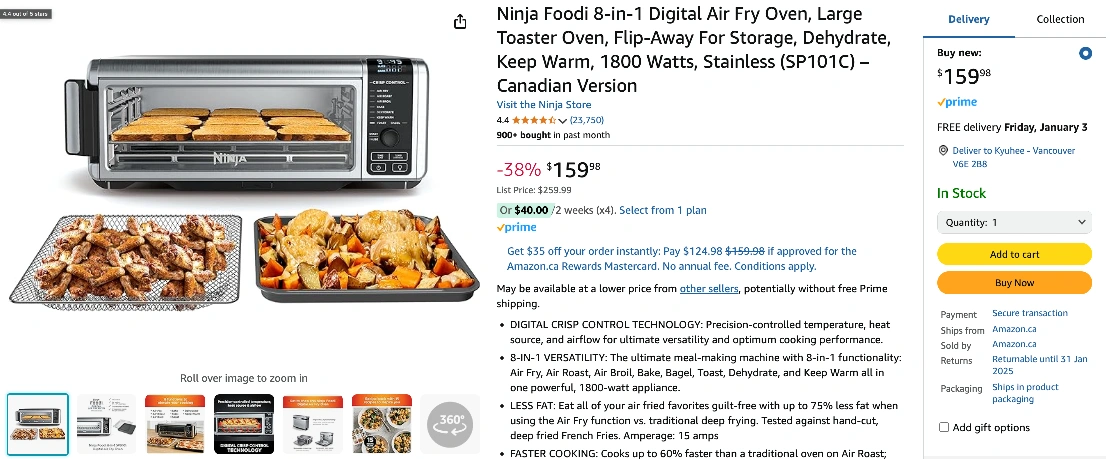Screen dimensions: 1110x459
Task: Click the Prime logo under payment plan
Action: (x=517, y=228)
